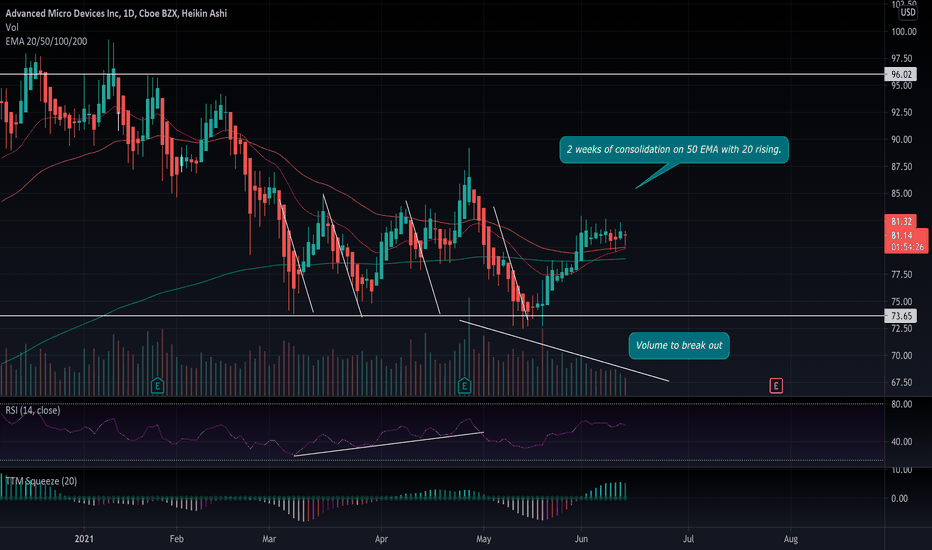The width and height of the screenshot is (932, 550).
Task: Select the 'Volume to break out' note
Action: (679, 345)
